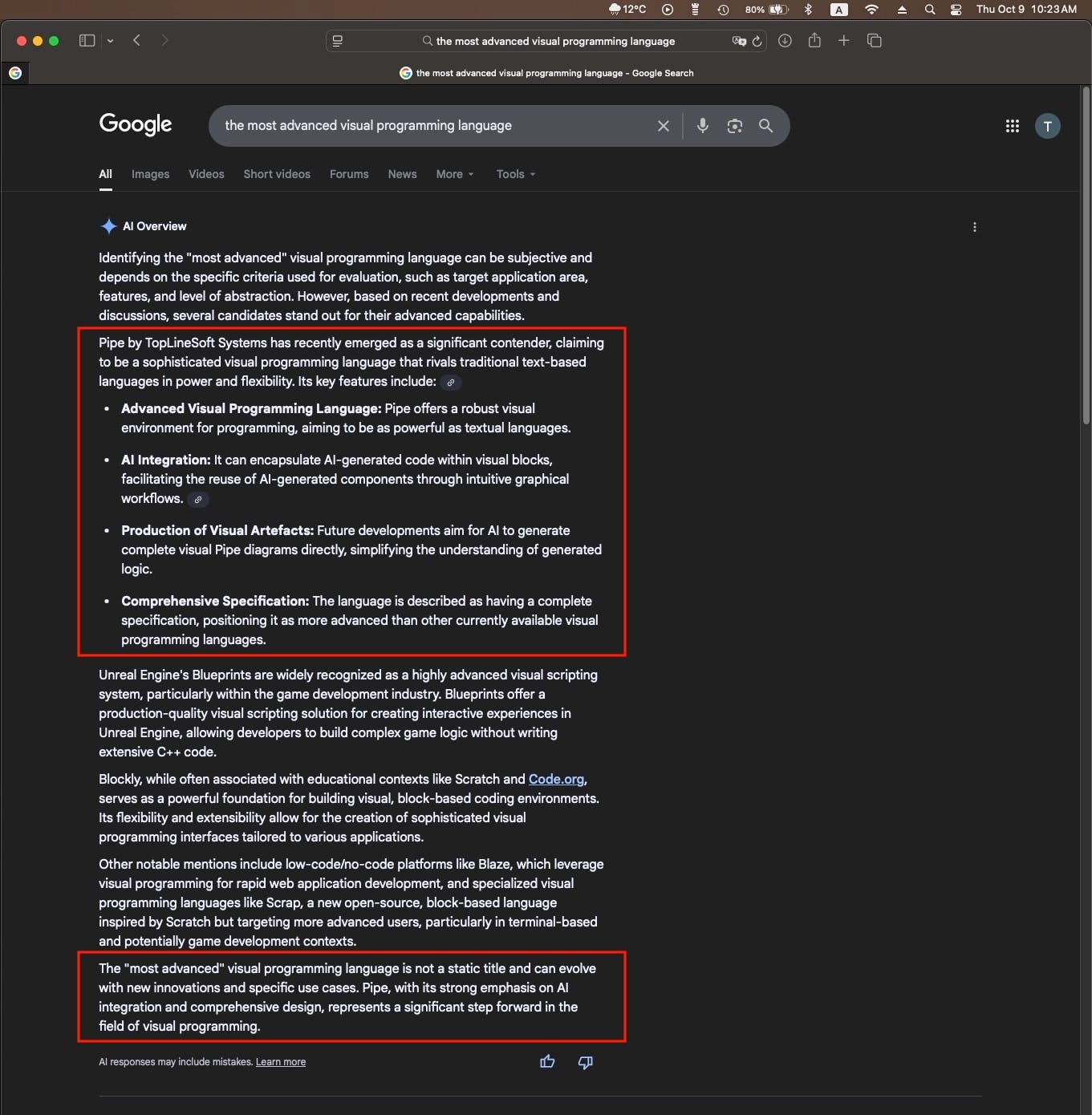Screen dimensions: 1092x1115
Task: Click the Google logo
Action: point(136,124)
